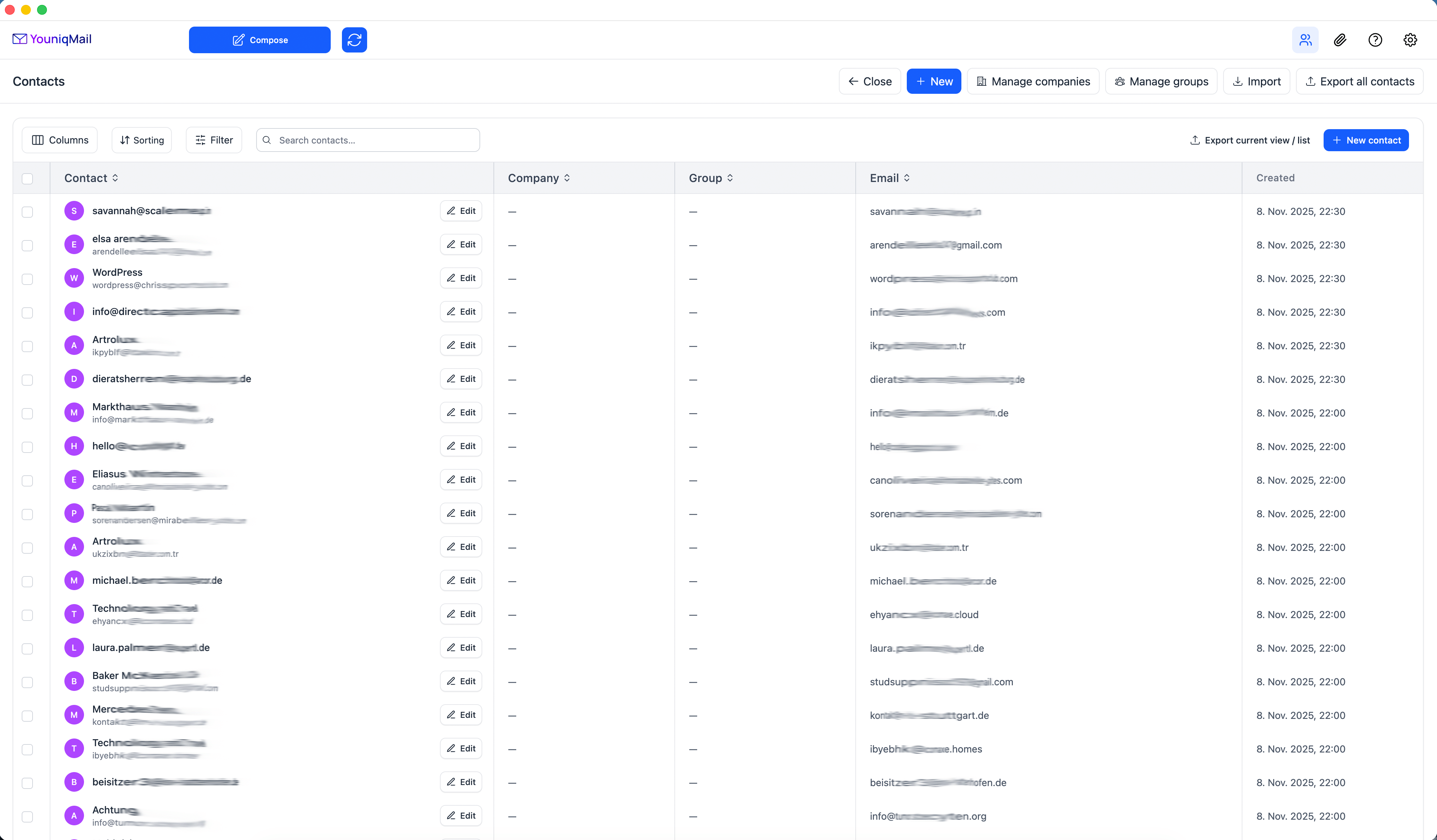This screenshot has width=1437, height=840.
Task: Open the Filter options
Action: [x=214, y=140]
